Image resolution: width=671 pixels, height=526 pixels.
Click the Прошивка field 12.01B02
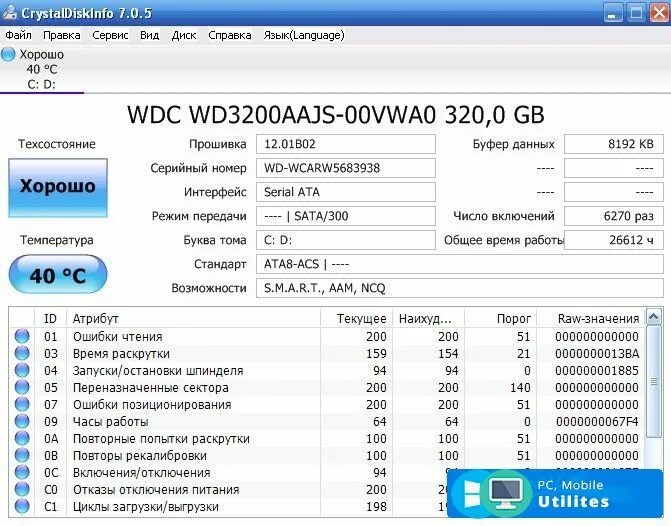346,144
